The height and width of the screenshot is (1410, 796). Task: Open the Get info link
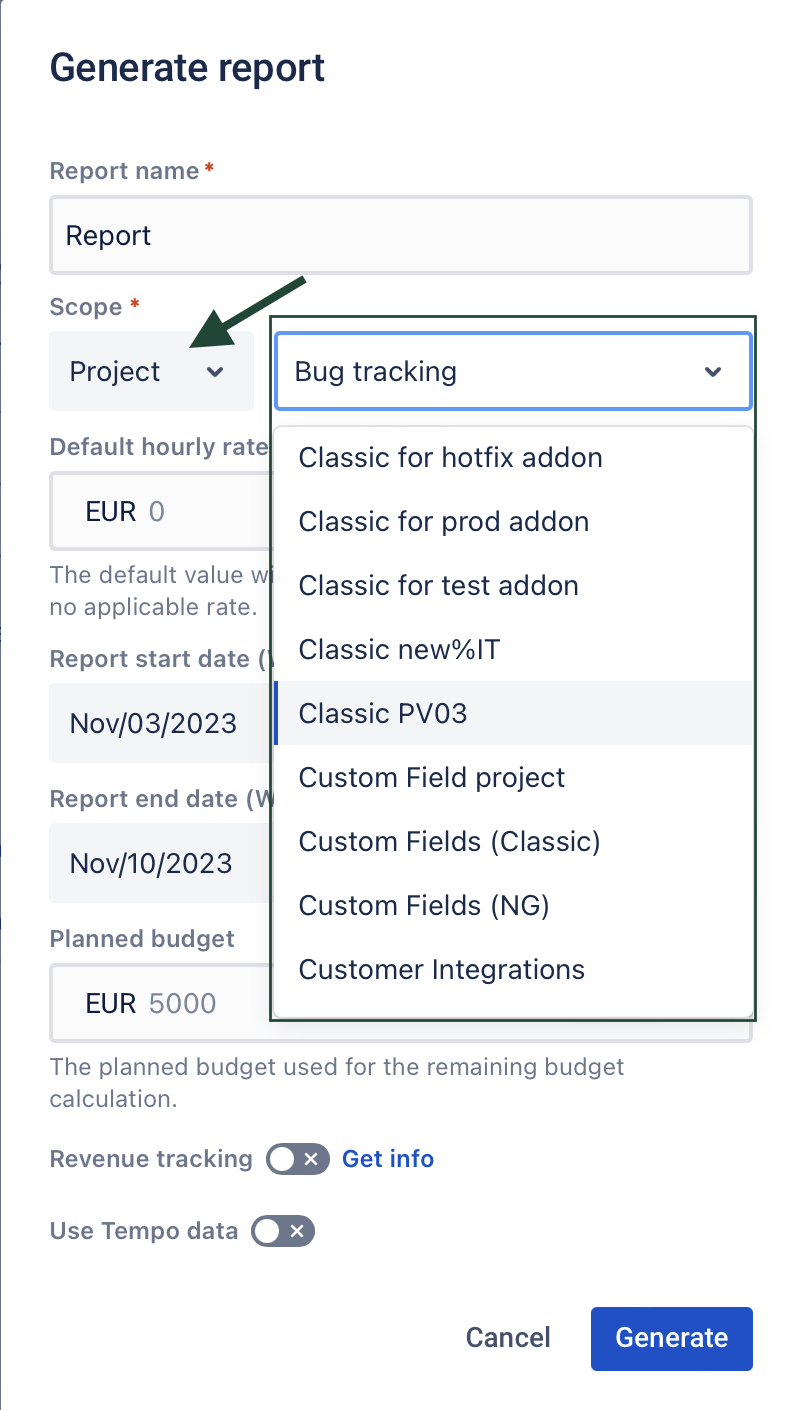[388, 1159]
